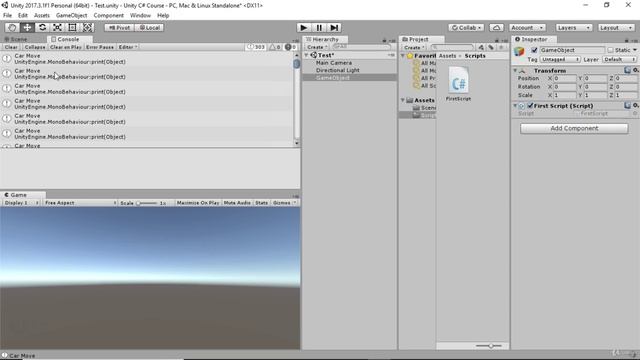Viewport: 640px width, 360px height.
Task: Open the Display 1 dropdown
Action: 22,202
